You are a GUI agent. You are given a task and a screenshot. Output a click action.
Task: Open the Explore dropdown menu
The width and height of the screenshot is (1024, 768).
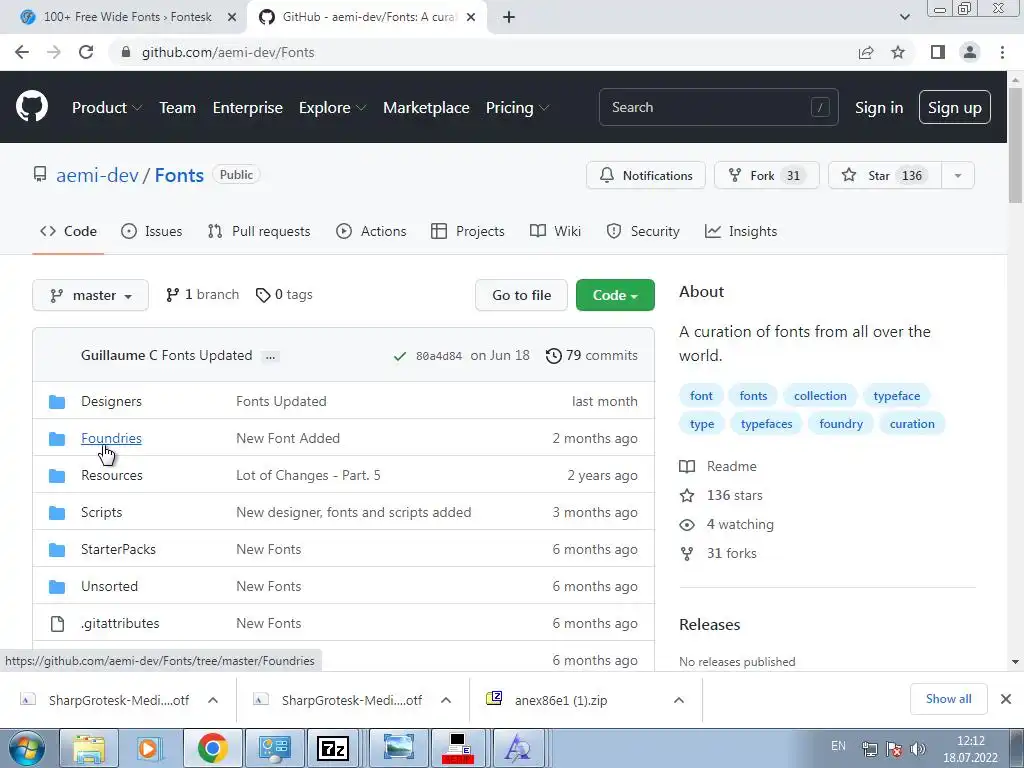pyautogui.click(x=332, y=108)
